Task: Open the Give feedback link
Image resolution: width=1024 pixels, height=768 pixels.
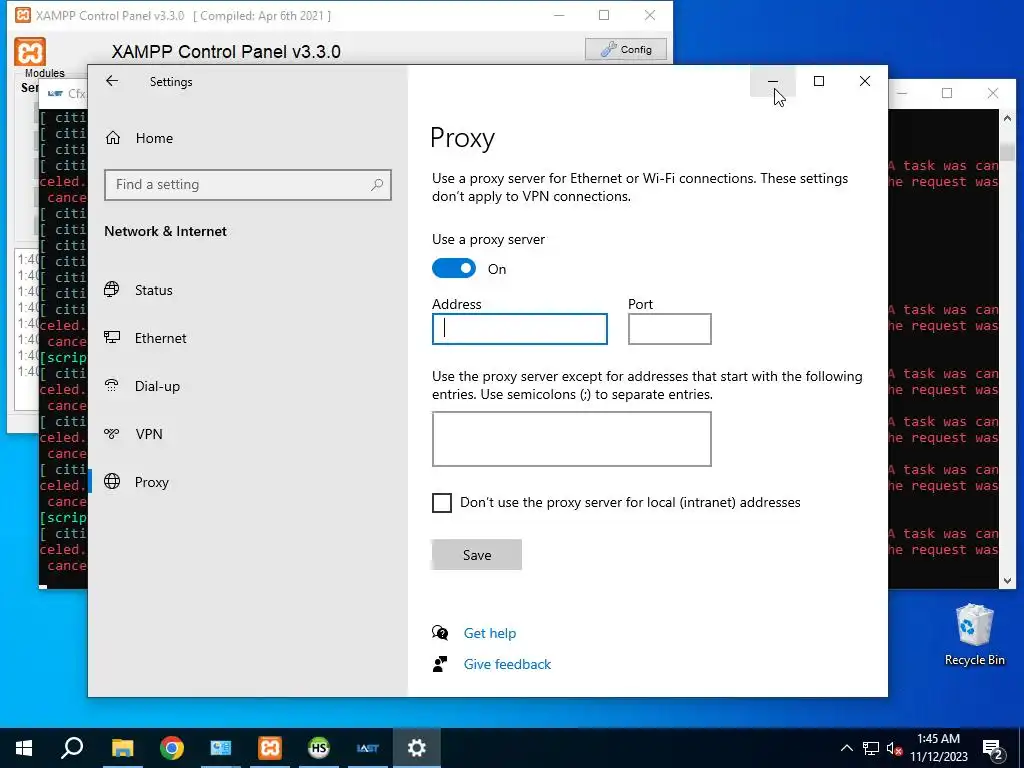Action: click(x=507, y=664)
